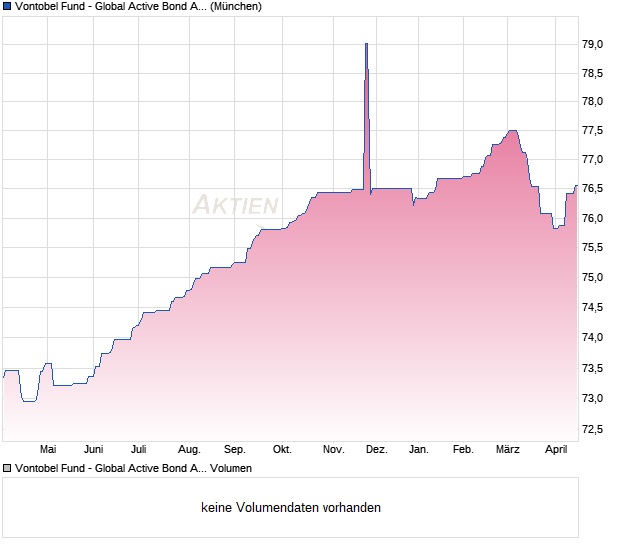
Task: Click the 'Juli' month label on x-axis
Action: point(139,449)
